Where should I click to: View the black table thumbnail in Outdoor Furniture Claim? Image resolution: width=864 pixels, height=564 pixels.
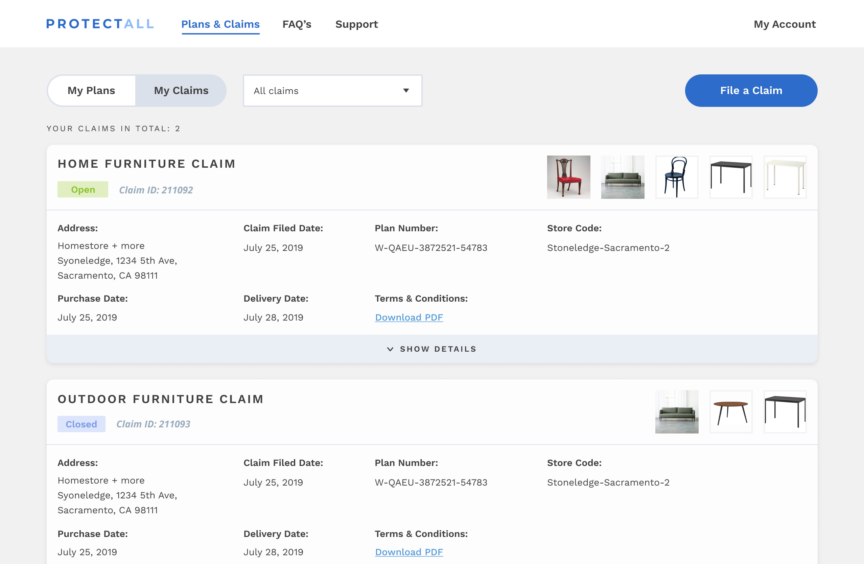pos(785,412)
